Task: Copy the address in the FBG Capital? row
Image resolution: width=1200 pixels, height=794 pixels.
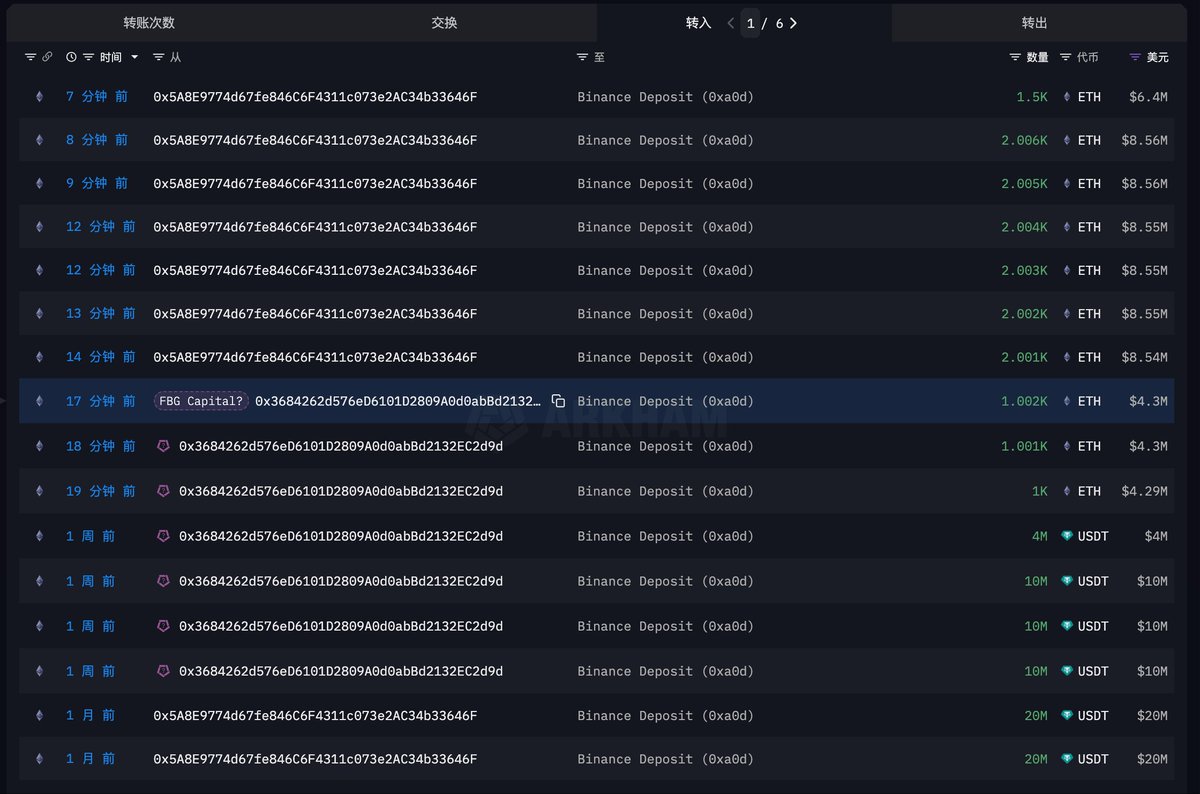Action: 559,401
